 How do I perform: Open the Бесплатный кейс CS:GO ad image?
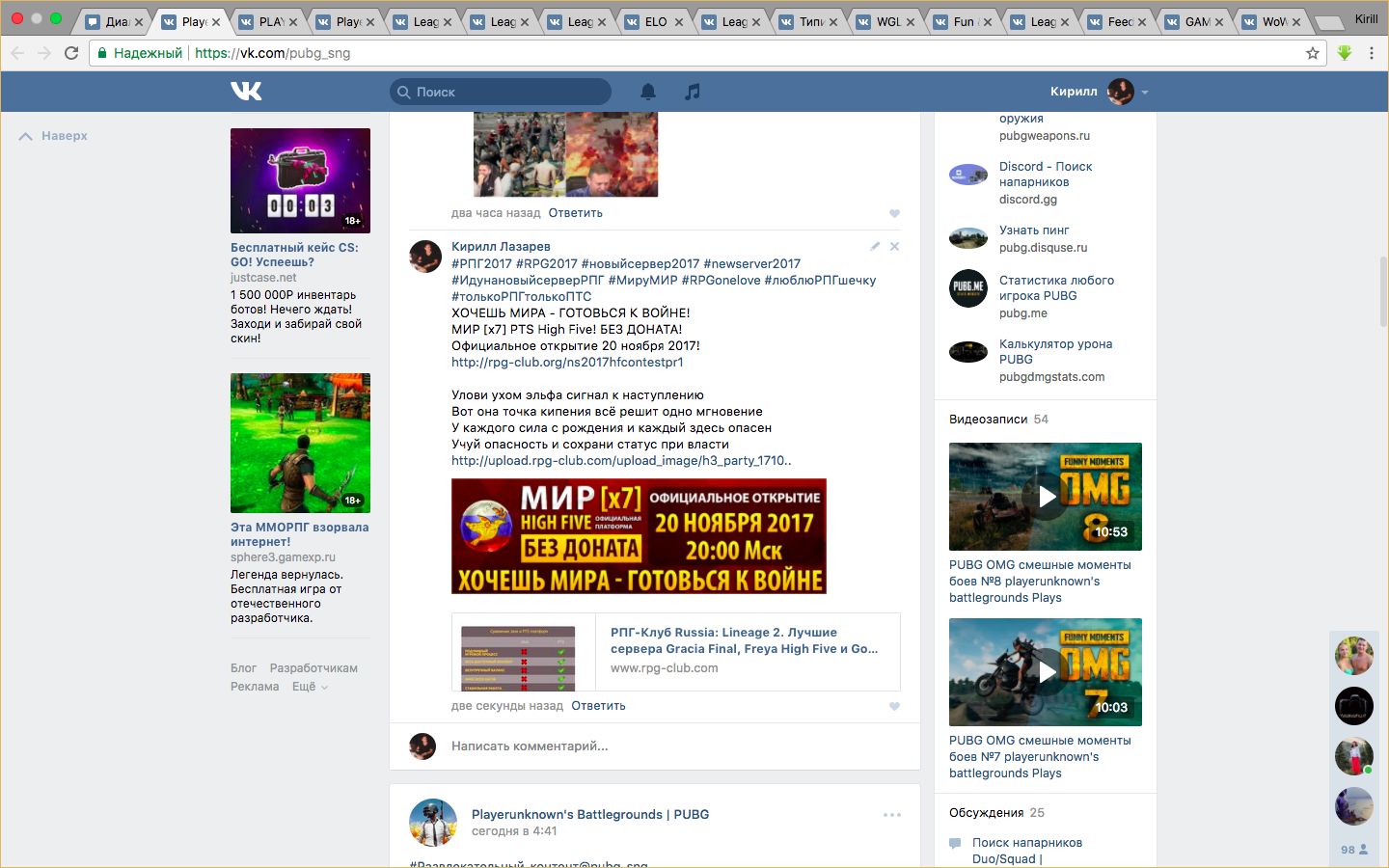[300, 180]
